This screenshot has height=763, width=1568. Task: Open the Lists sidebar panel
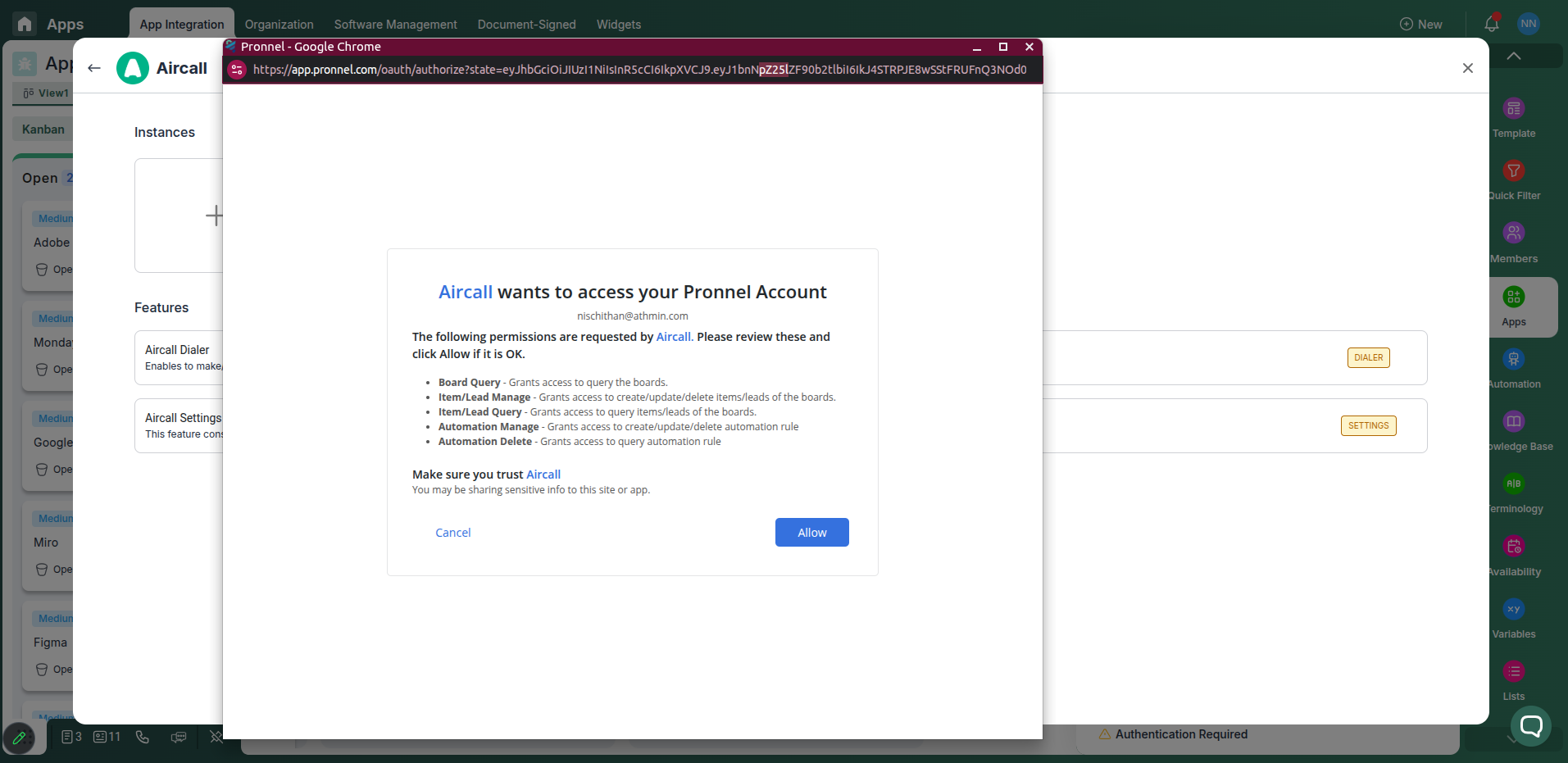(1512, 671)
